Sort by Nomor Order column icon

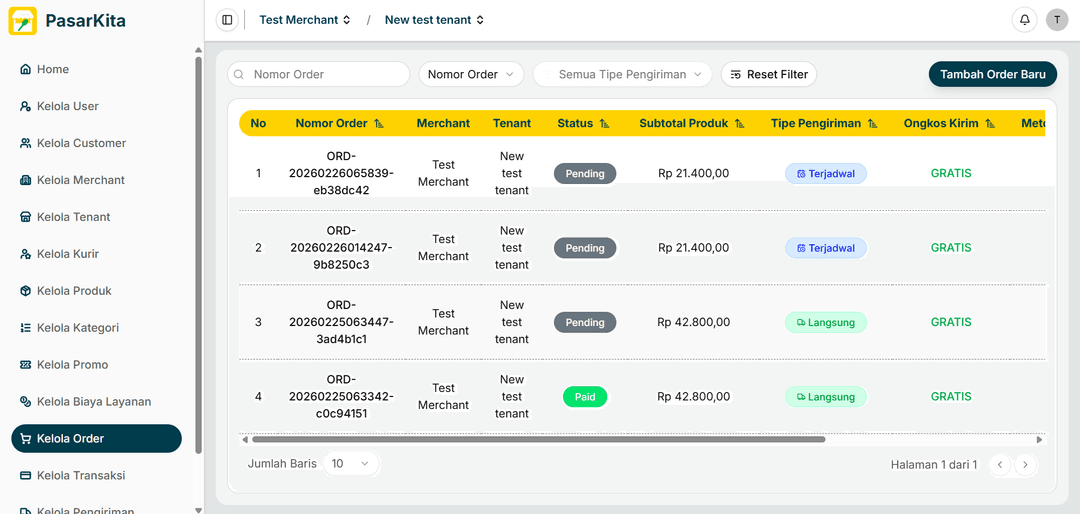(x=379, y=124)
